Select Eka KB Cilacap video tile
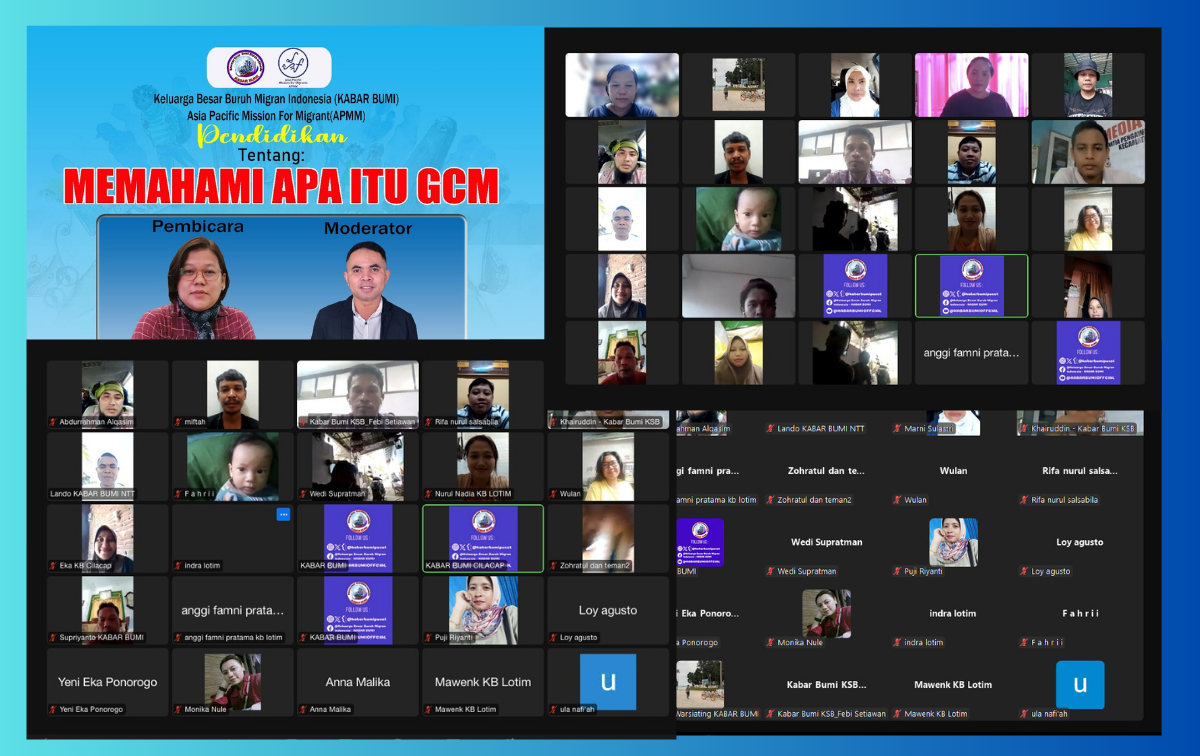Screen dimensions: 1200x756 108,538
